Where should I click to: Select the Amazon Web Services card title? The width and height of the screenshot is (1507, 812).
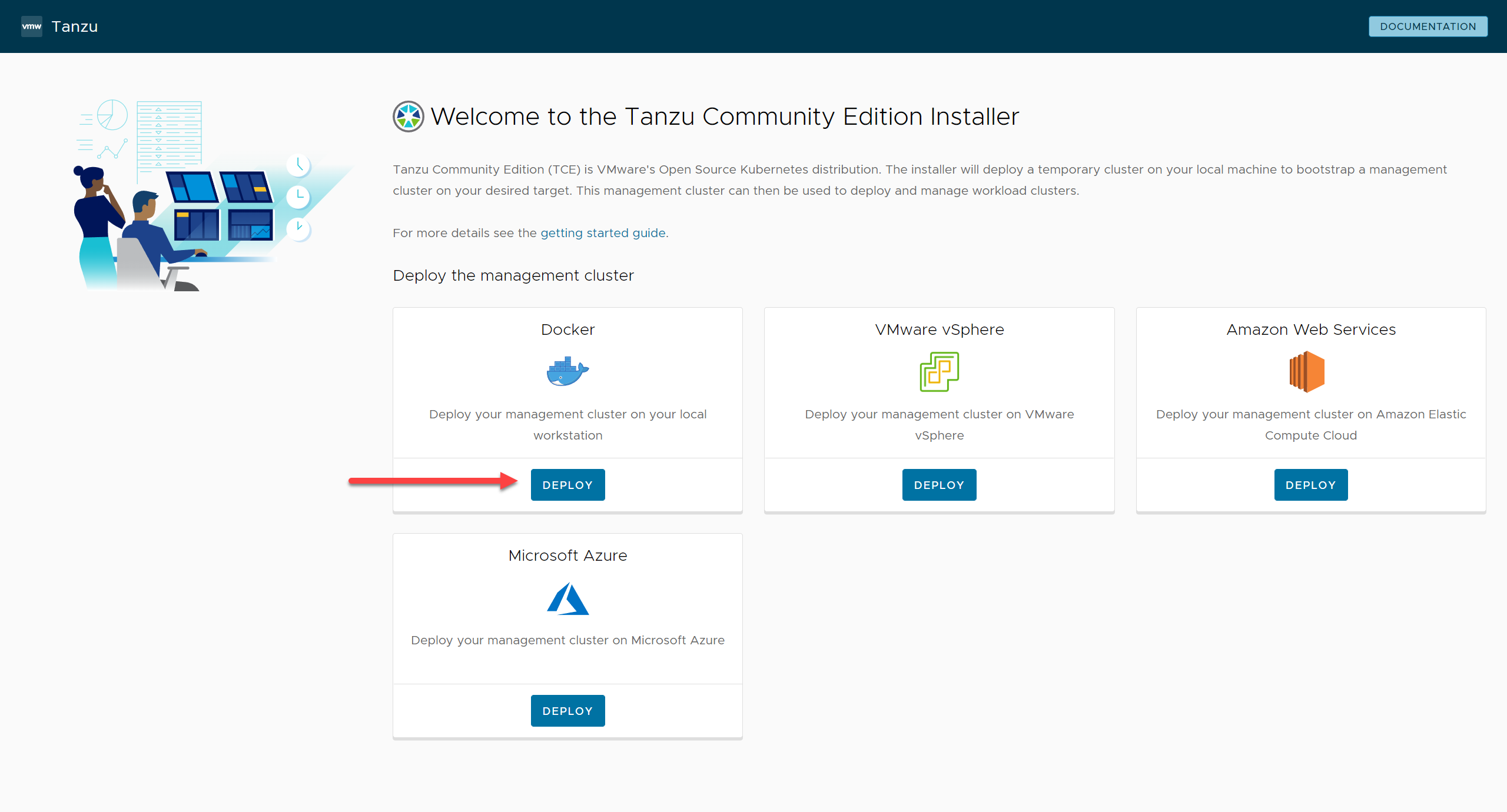click(x=1311, y=330)
